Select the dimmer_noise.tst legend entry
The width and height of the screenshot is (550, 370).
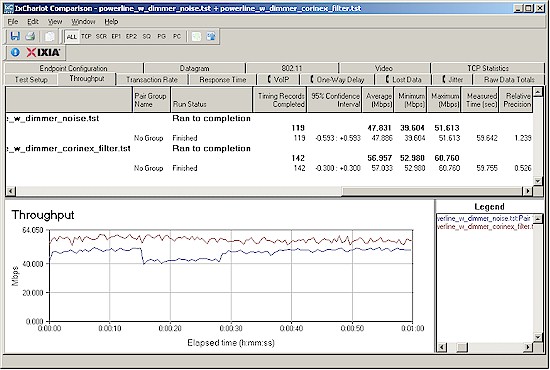coord(484,219)
